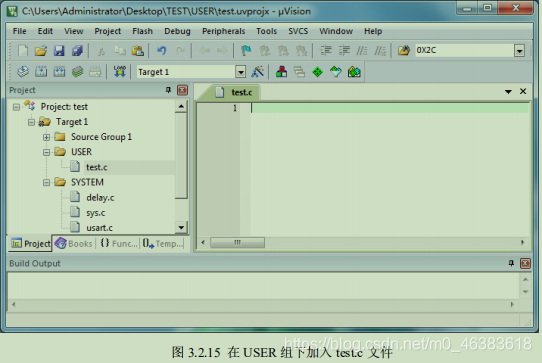The height and width of the screenshot is (363, 542).
Task: Pin the Project panel
Action: [x=168, y=90]
